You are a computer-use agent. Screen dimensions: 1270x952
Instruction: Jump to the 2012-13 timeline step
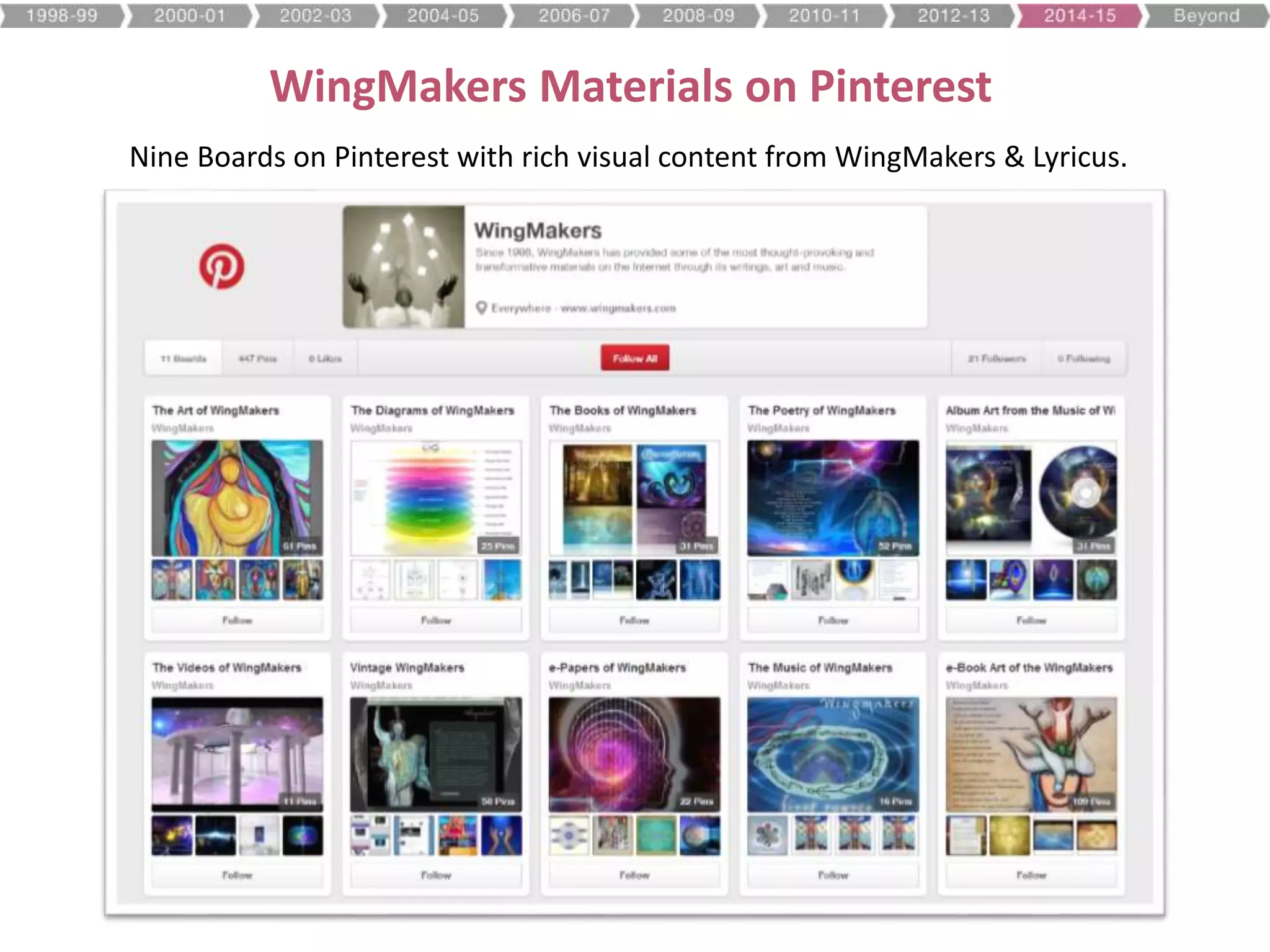[x=953, y=15]
